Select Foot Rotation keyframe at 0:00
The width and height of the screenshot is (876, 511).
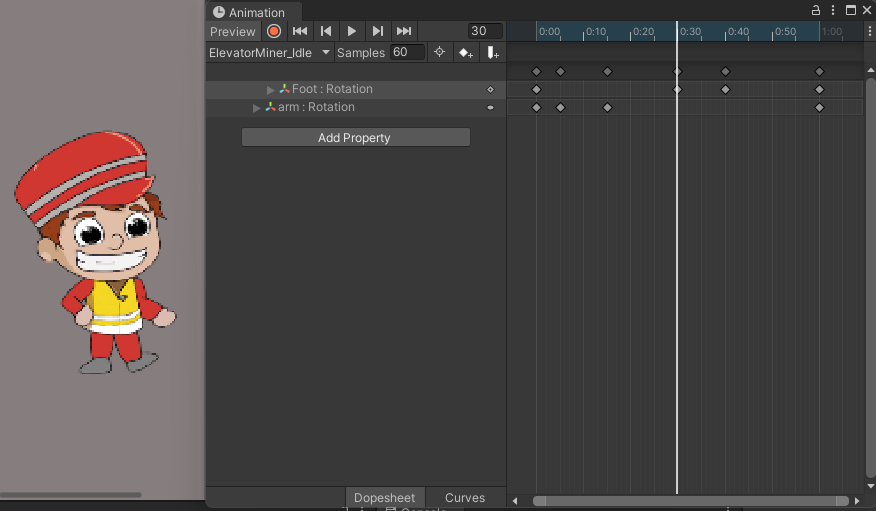(x=536, y=89)
